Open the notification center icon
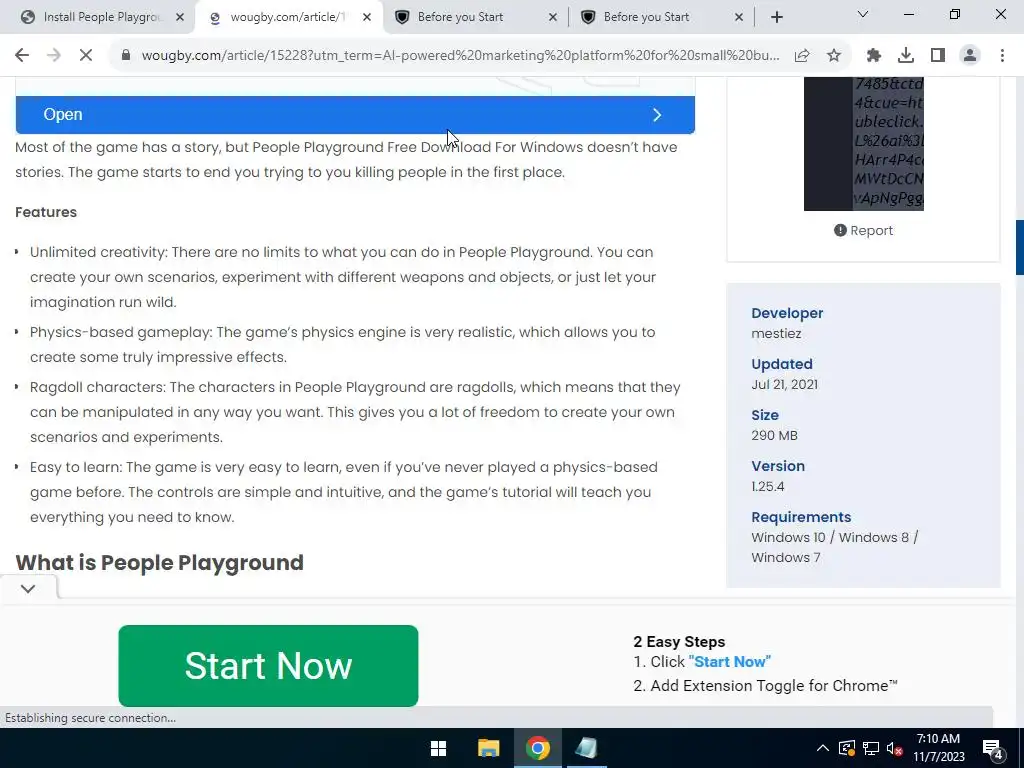Screen dimensions: 1024x768 tap(993, 749)
